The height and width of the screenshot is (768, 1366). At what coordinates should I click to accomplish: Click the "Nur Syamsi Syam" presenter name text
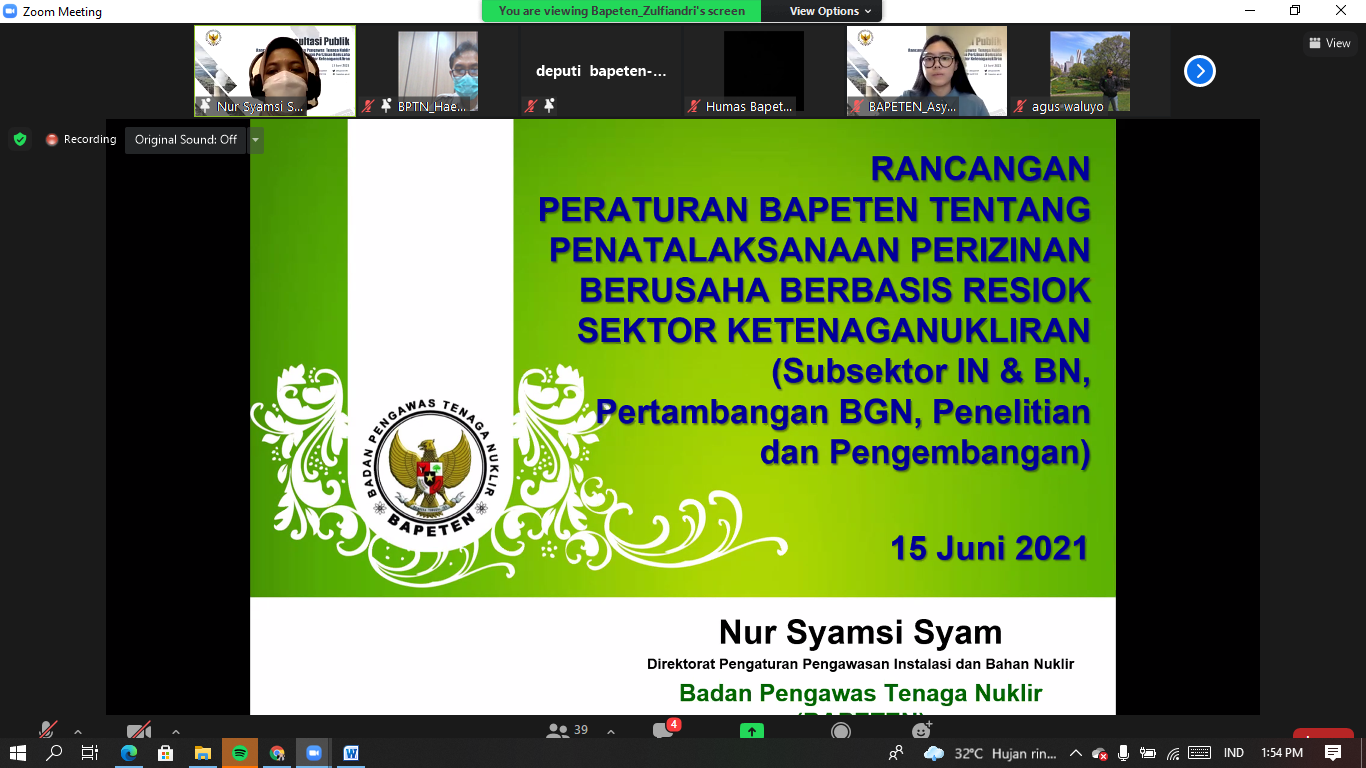pyautogui.click(x=860, y=632)
